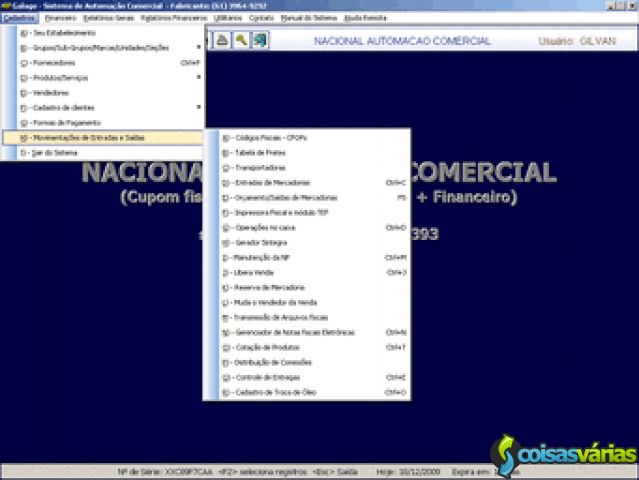Select Seu Estabelecimento menu entry
Image resolution: width=639 pixels, height=480 pixels.
click(103, 33)
